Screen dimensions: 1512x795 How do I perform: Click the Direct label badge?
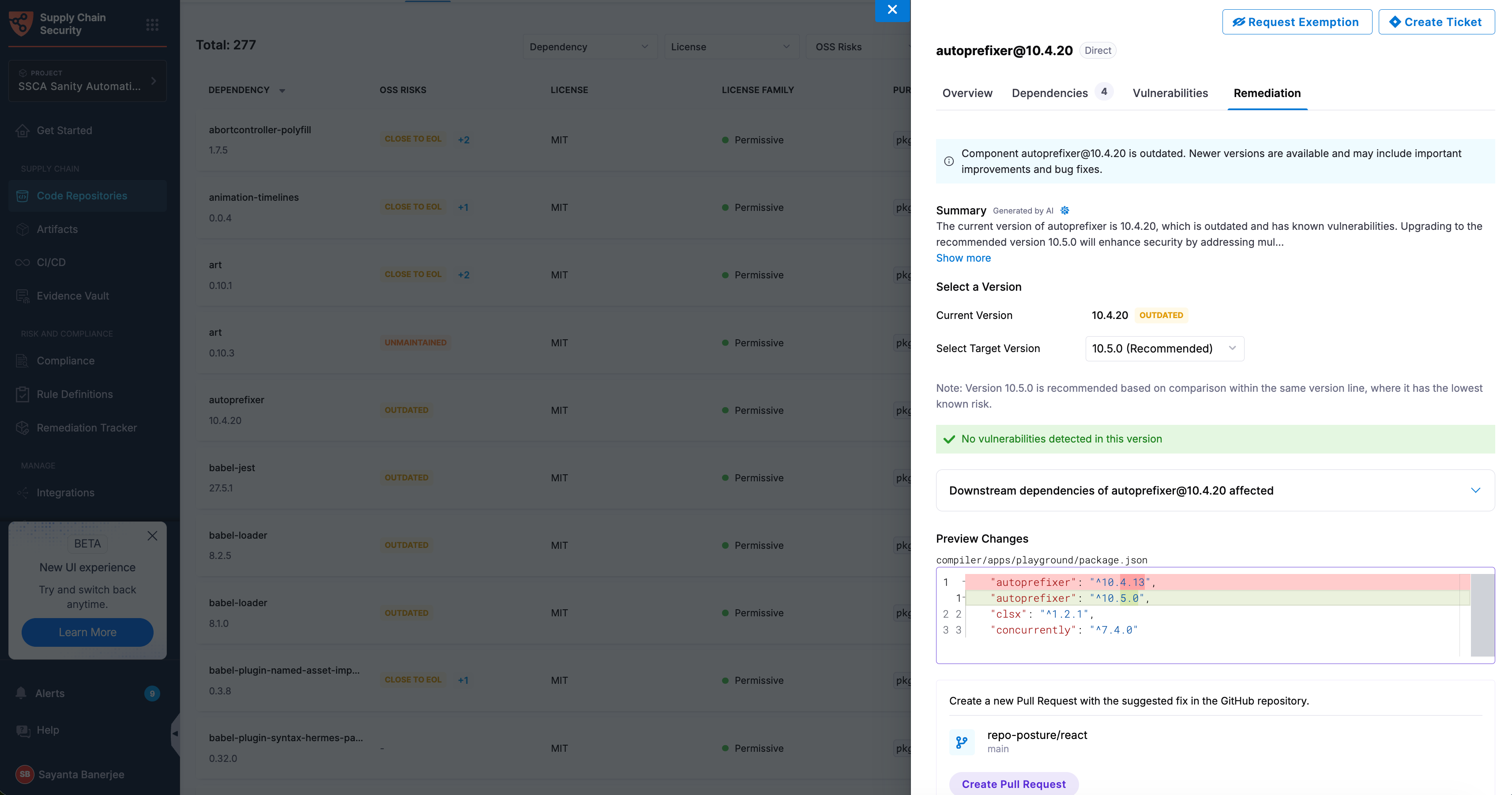(x=1098, y=50)
